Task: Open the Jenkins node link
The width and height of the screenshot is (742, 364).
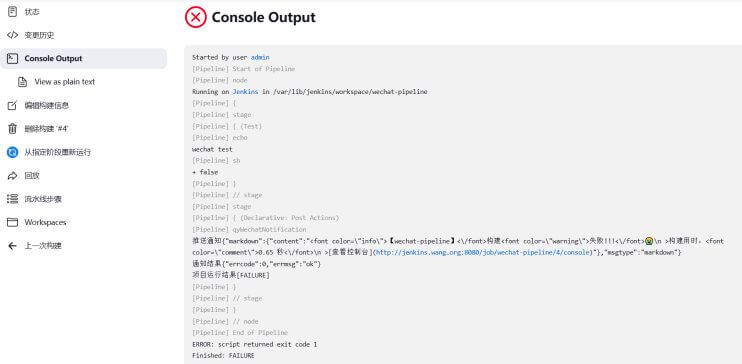Action: click(245, 92)
